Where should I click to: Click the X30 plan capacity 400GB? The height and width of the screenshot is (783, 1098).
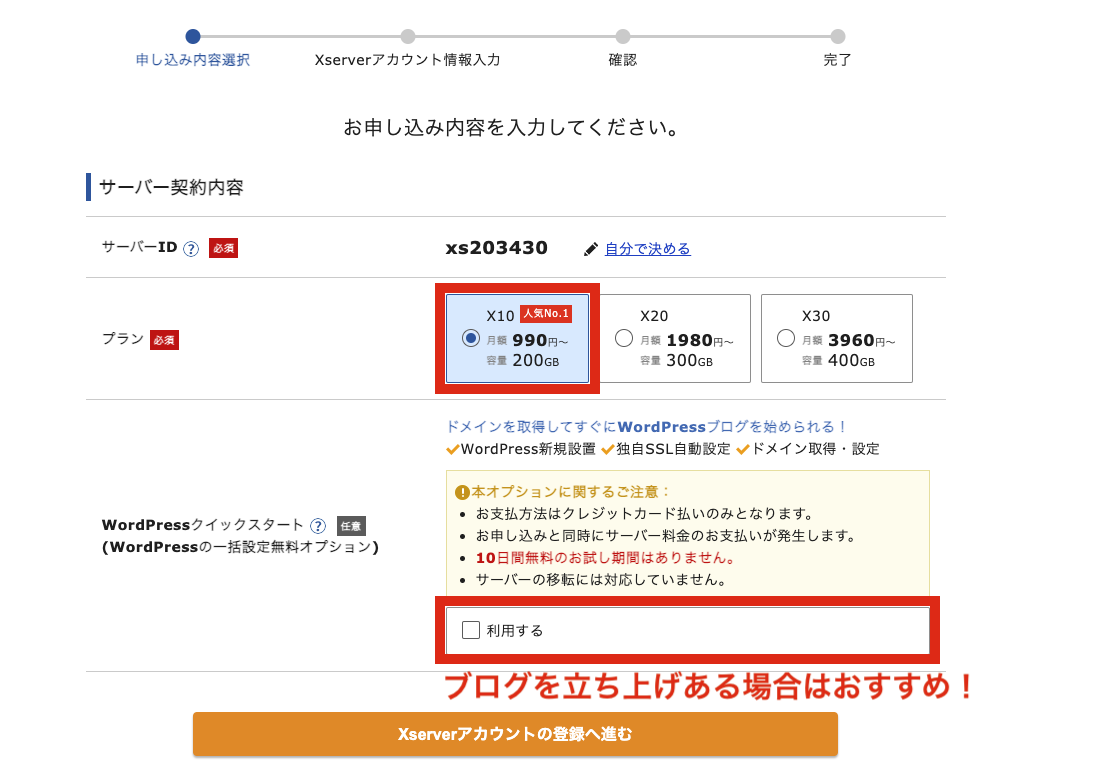click(x=851, y=361)
